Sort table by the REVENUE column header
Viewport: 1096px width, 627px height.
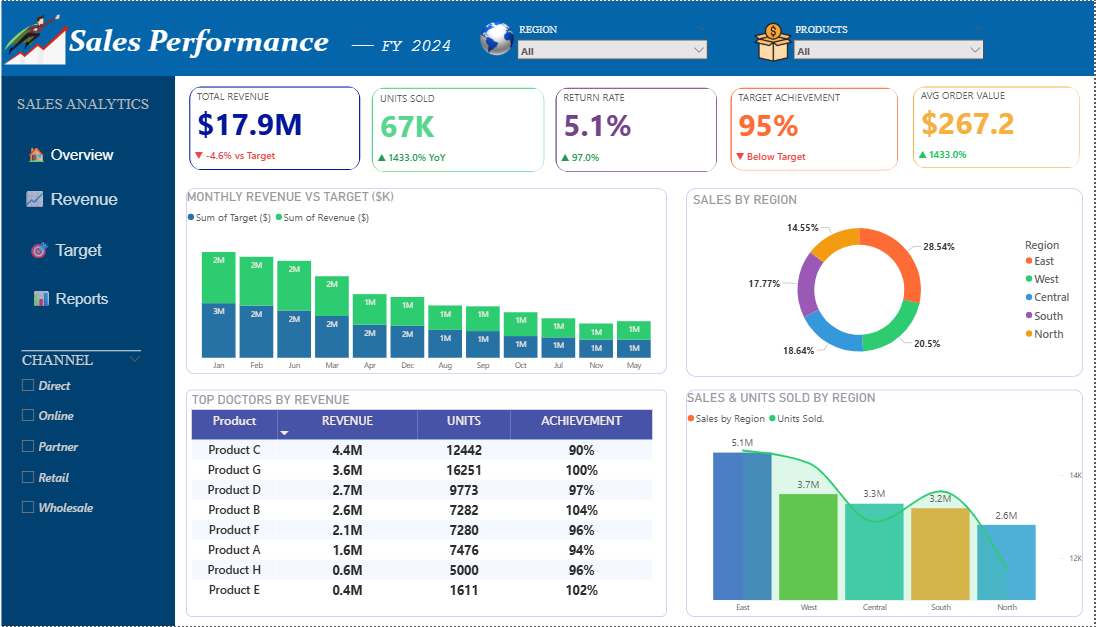point(347,422)
